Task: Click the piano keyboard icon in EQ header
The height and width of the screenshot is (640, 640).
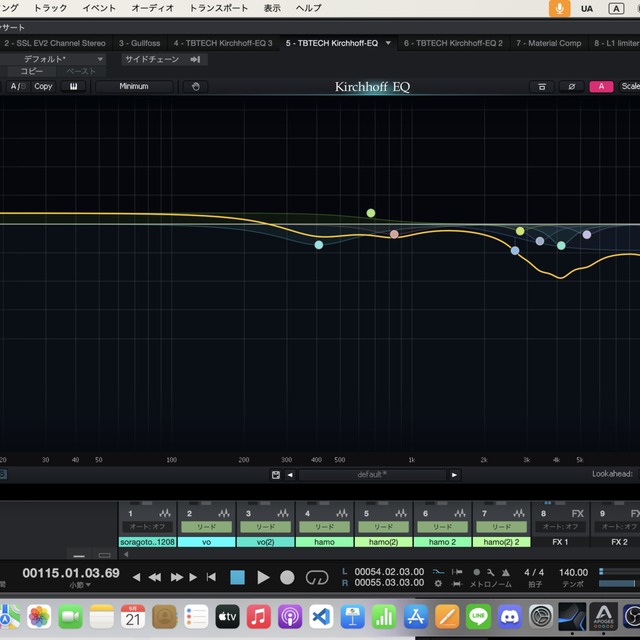Action: pyautogui.click(x=73, y=86)
